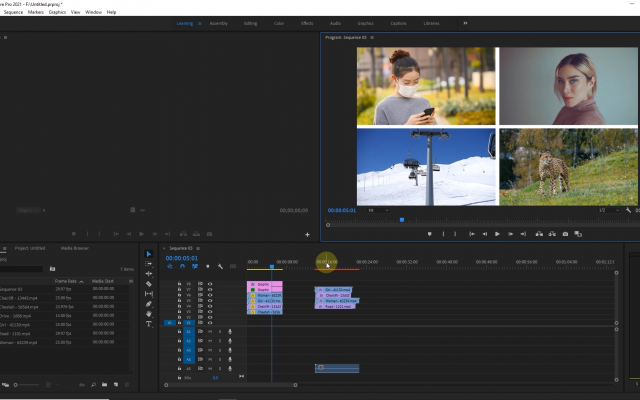The width and height of the screenshot is (640, 400).
Task: Adjust Project panel thumbnail zoom slider
Action: pyautogui.click(x=27, y=385)
